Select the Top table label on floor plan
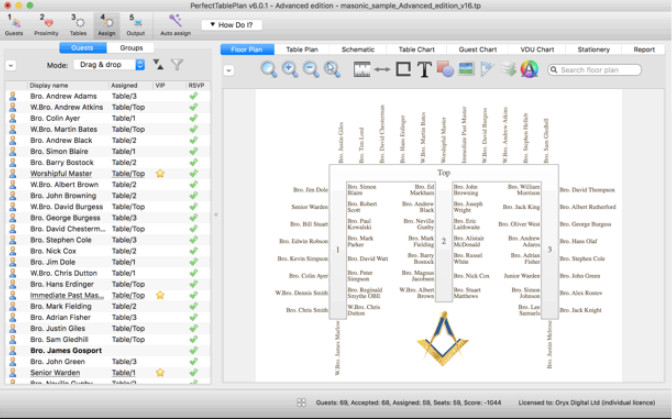This screenshot has height=419, width=672. 444,173
